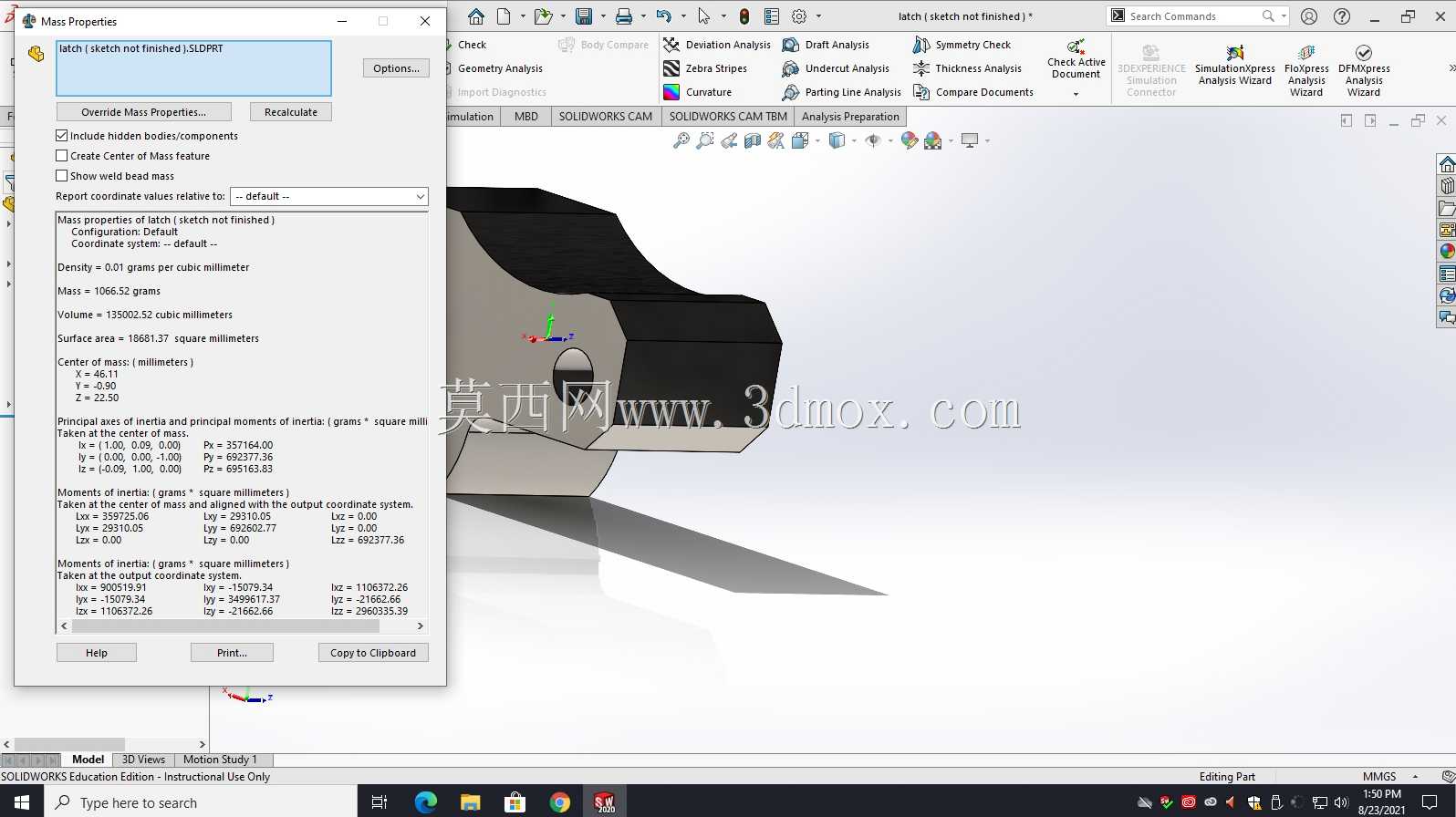
Task: Click Zoom to Area magnifier icon
Action: (705, 140)
